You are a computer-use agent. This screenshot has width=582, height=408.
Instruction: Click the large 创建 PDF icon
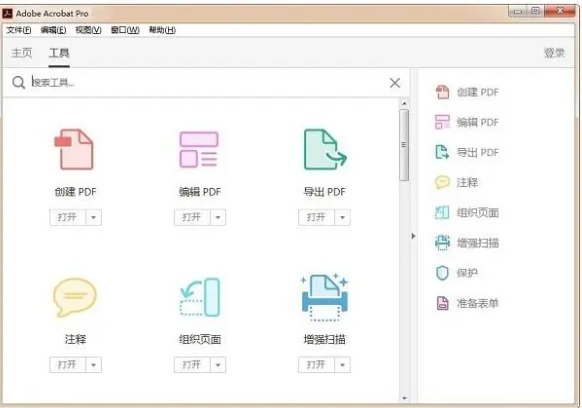click(74, 149)
